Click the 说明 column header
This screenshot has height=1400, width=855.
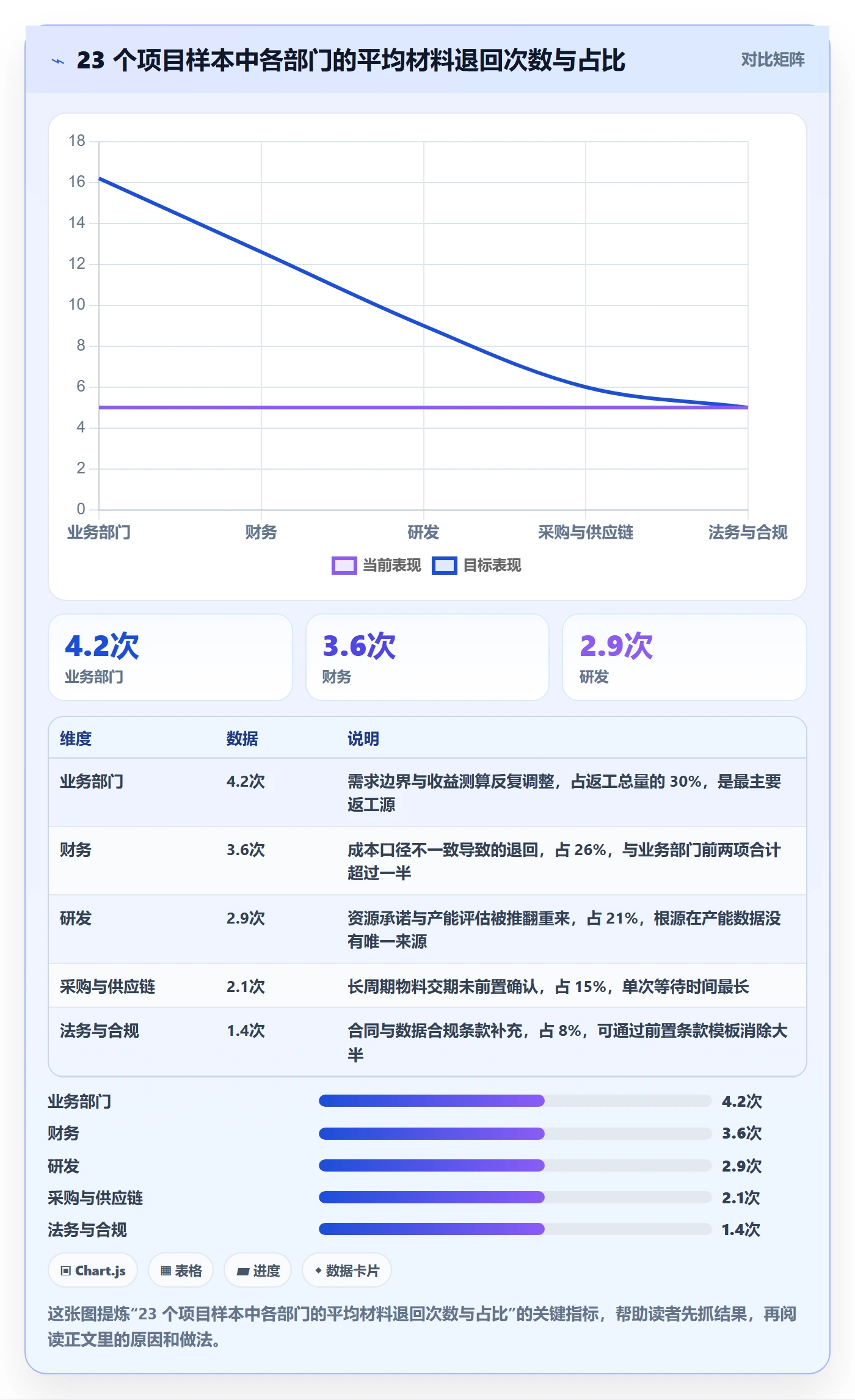pos(363,738)
